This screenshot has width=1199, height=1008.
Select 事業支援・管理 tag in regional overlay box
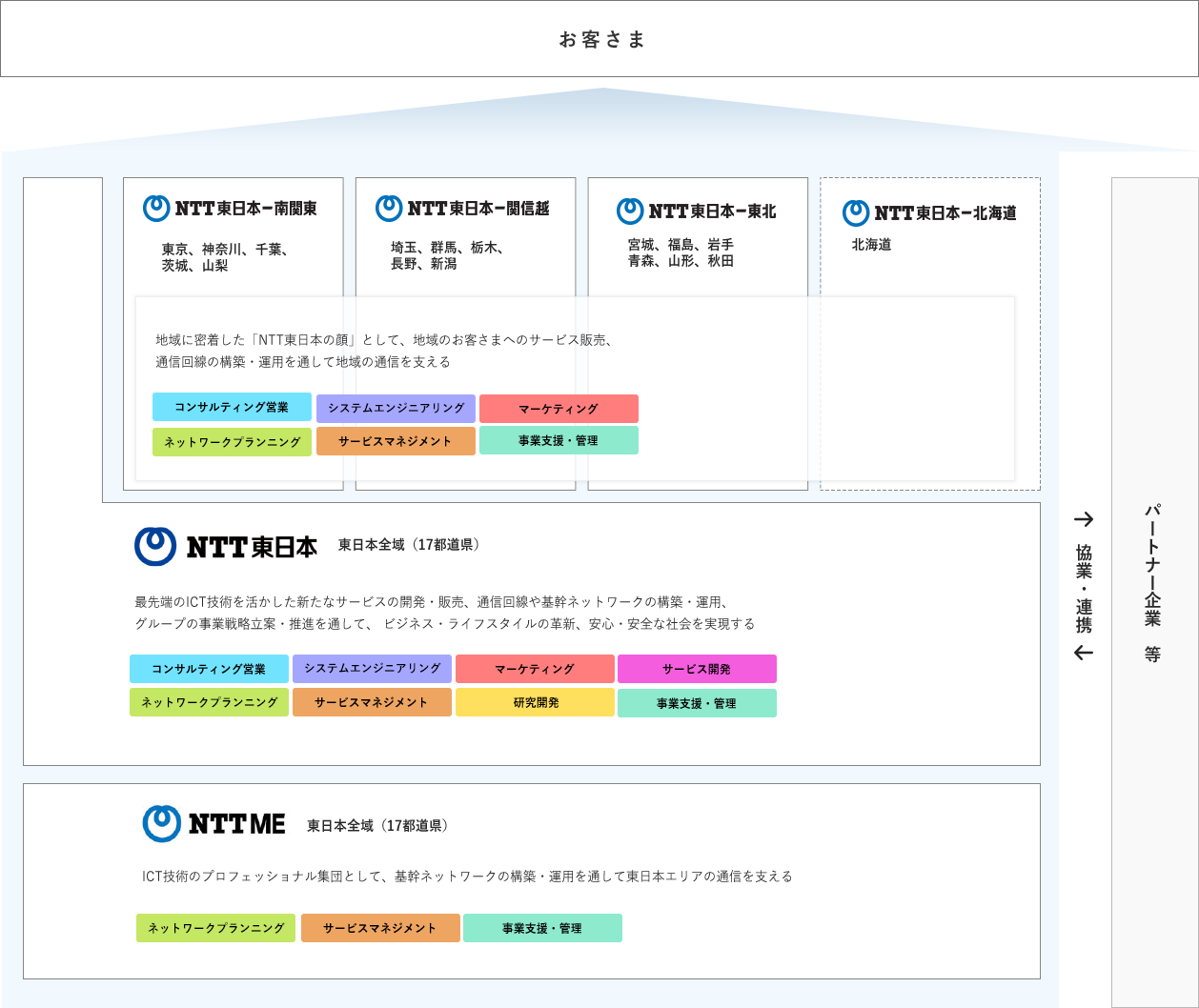[559, 440]
